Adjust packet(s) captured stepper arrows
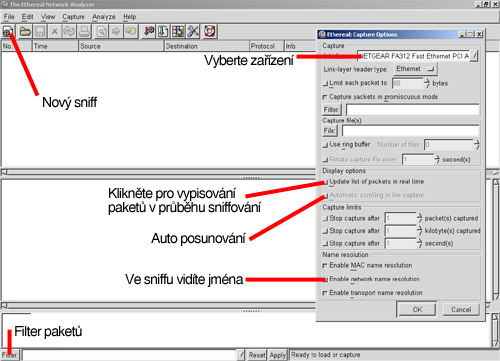The image size is (500, 361). 419,218
